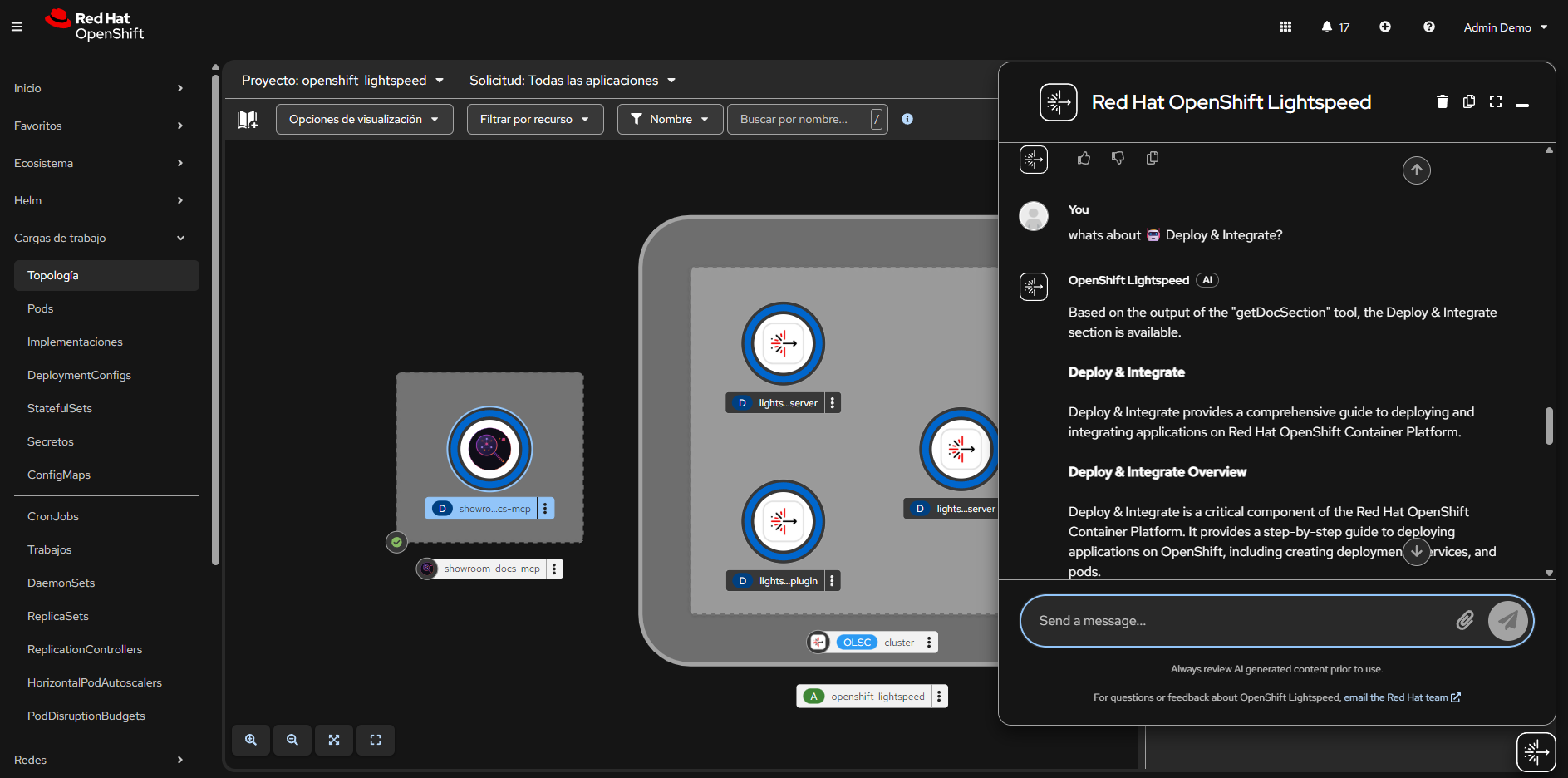Toggle fullscreen for Lightspeed chat panel
This screenshot has width=1568, height=778.
pyautogui.click(x=1496, y=101)
